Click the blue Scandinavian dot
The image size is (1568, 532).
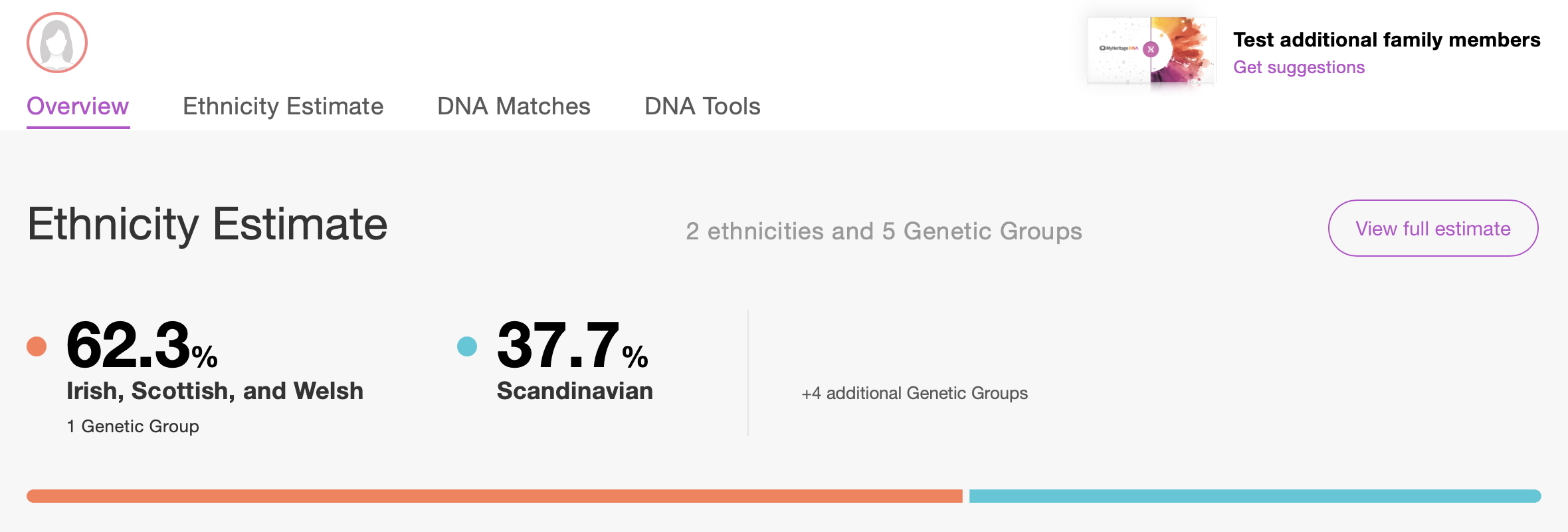pyautogui.click(x=467, y=346)
